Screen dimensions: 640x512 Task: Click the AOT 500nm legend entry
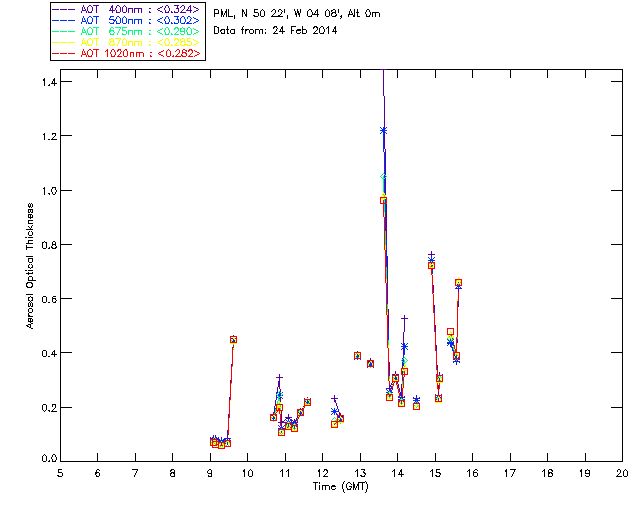[127, 20]
